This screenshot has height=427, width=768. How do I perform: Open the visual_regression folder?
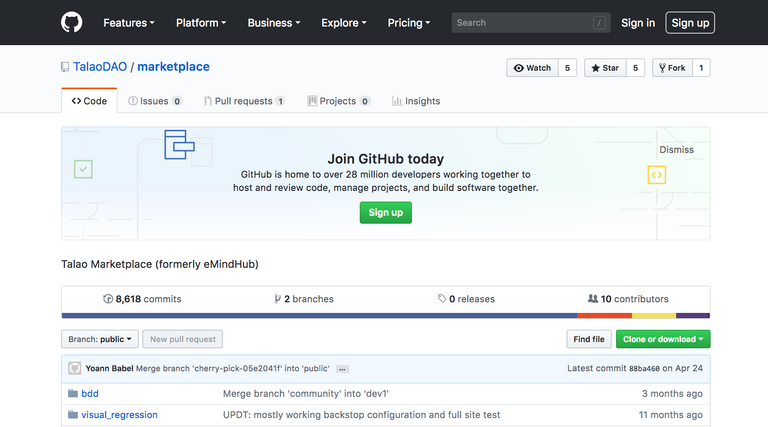click(x=120, y=415)
